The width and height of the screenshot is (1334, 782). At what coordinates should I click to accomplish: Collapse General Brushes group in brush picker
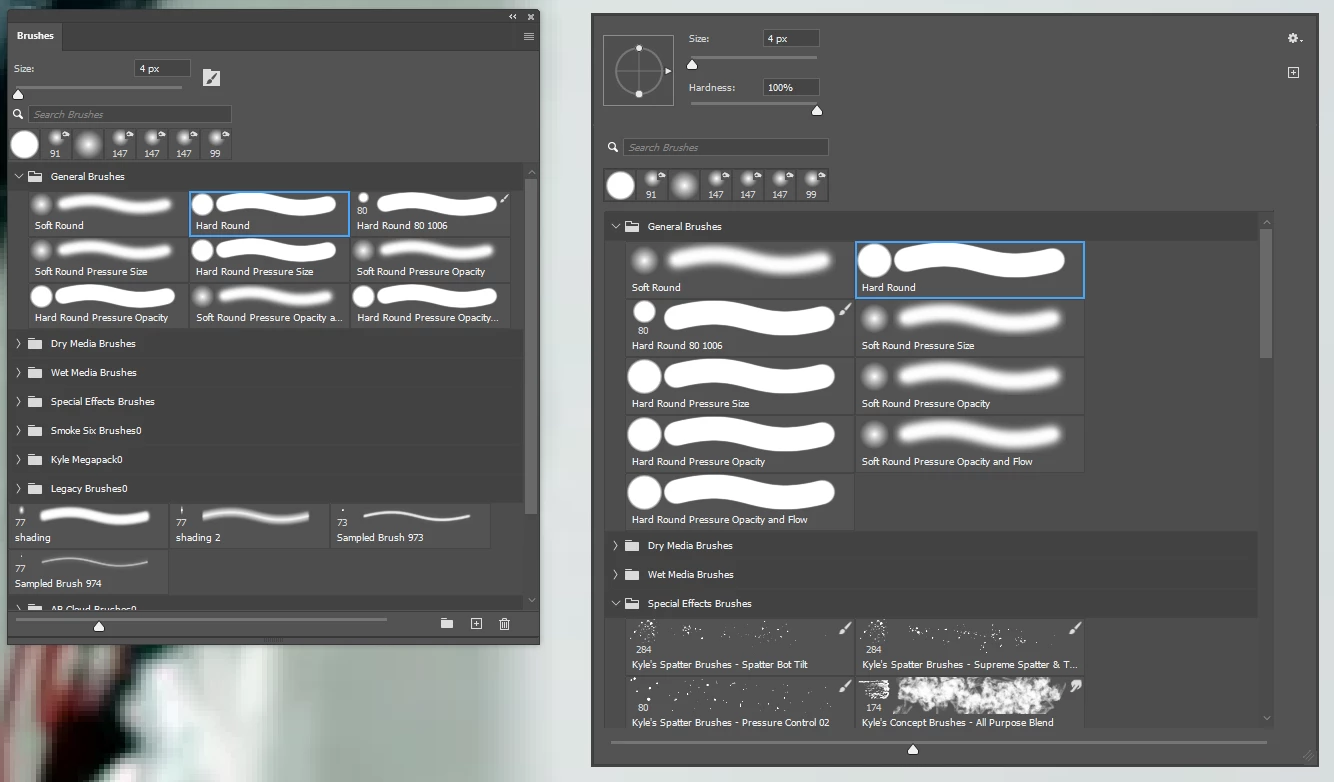(x=615, y=226)
